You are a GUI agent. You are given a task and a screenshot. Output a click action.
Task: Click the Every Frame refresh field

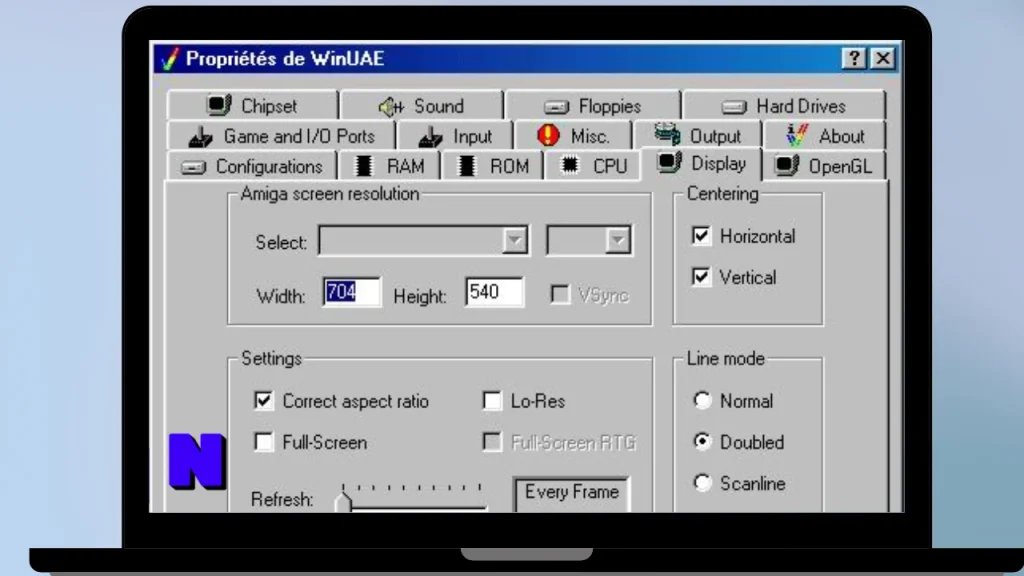[x=571, y=494]
